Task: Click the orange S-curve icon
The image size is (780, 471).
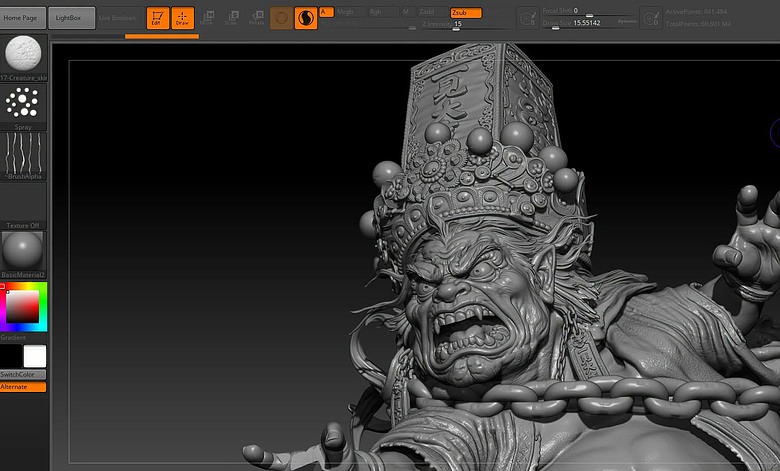Action: 306,18
